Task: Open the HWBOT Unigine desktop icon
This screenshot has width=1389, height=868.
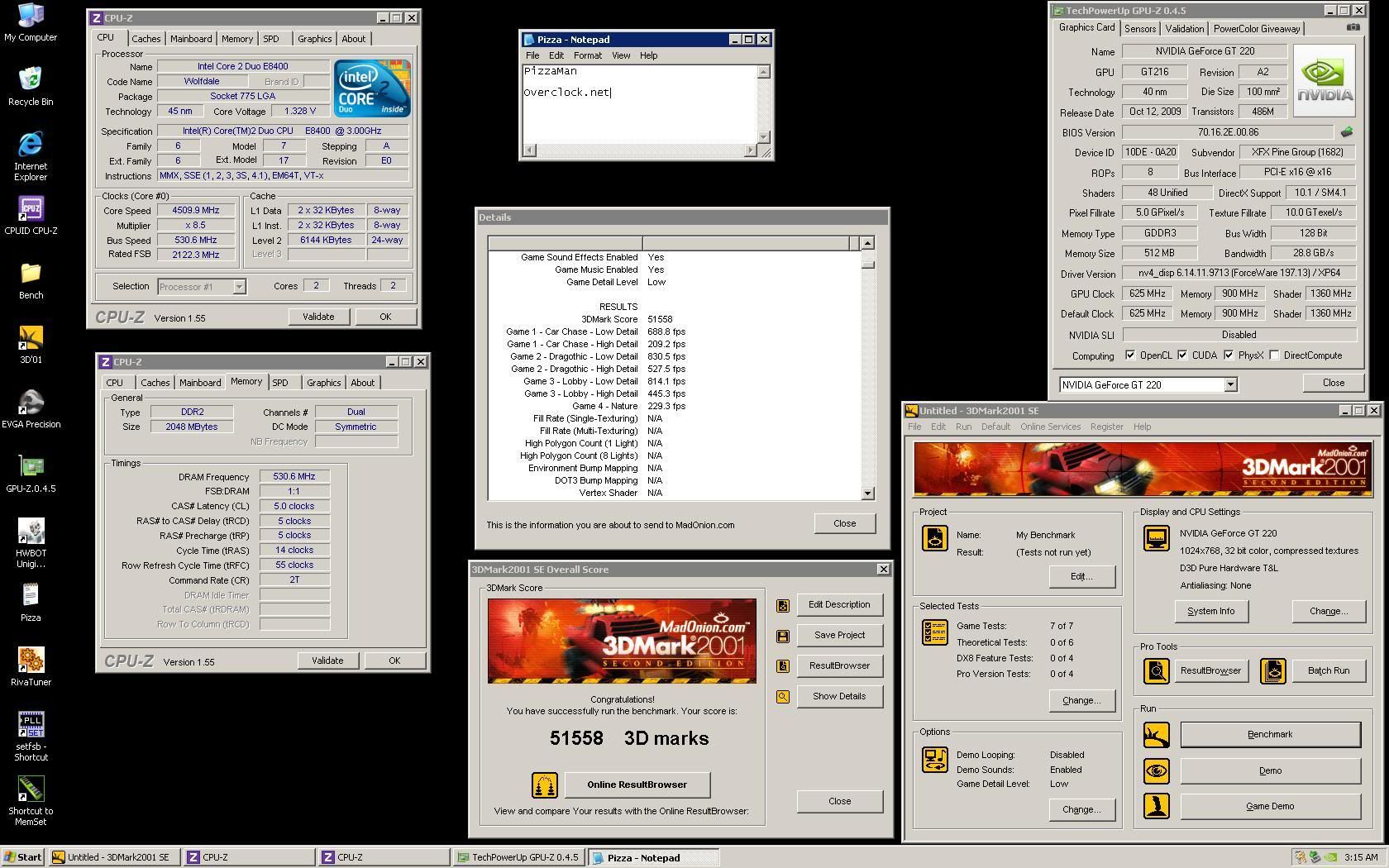Action: pos(31,543)
